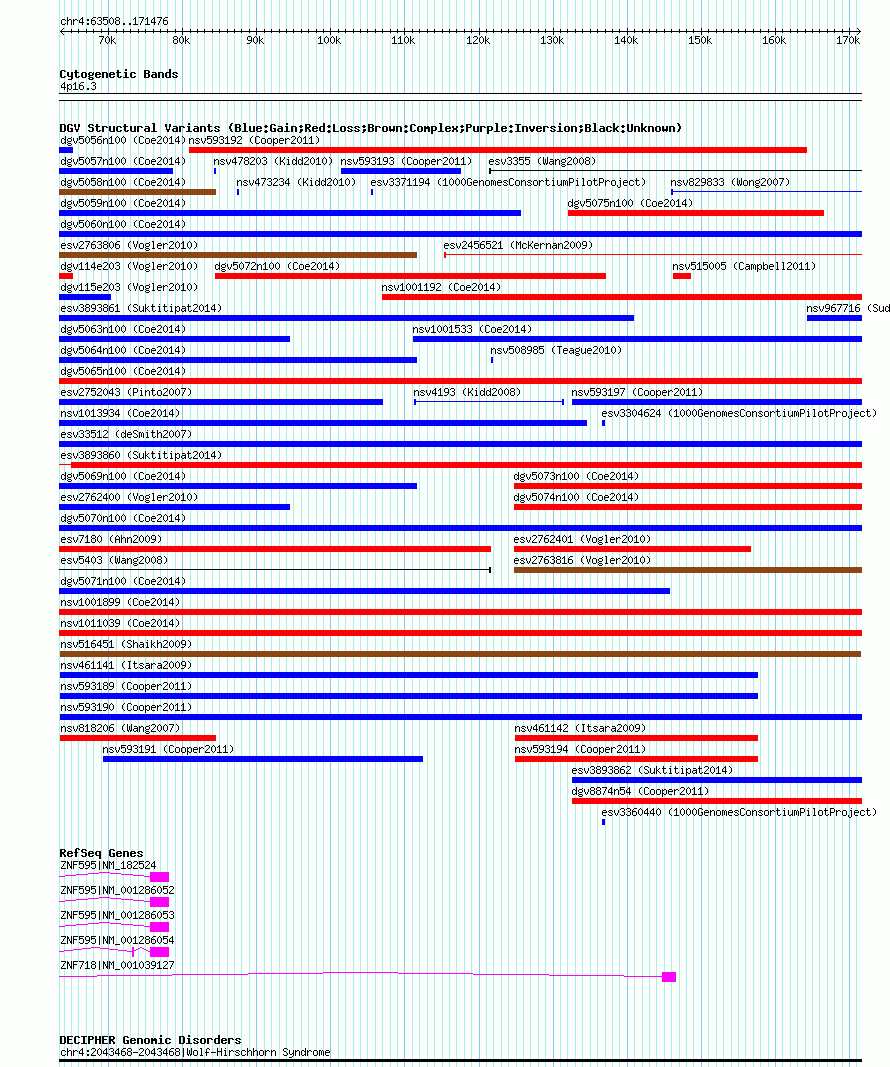Viewport: 890px width, 1067px height.
Task: Click the nsv593191 (Cooper2011) blue bar
Action: 263,759
